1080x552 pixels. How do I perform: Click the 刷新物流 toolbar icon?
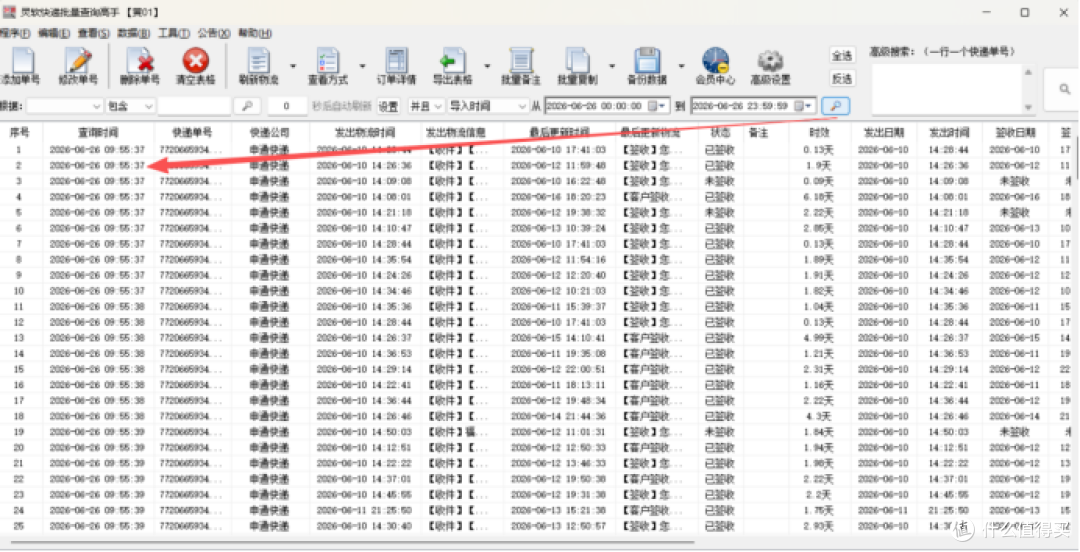click(x=259, y=61)
